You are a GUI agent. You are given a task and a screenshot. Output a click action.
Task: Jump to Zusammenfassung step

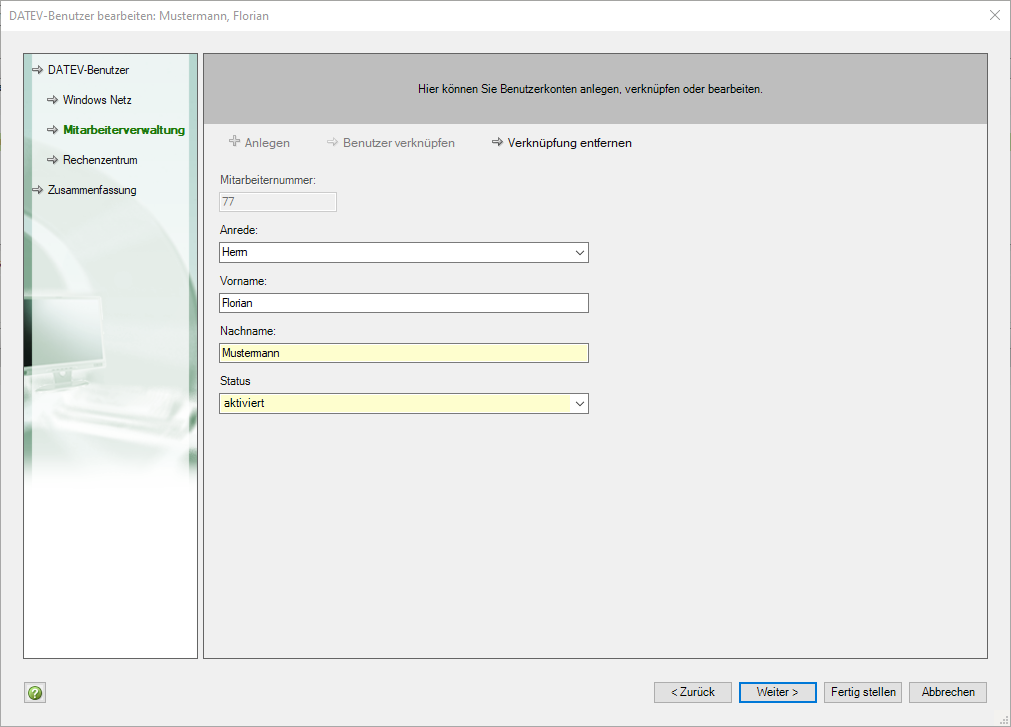[92, 190]
